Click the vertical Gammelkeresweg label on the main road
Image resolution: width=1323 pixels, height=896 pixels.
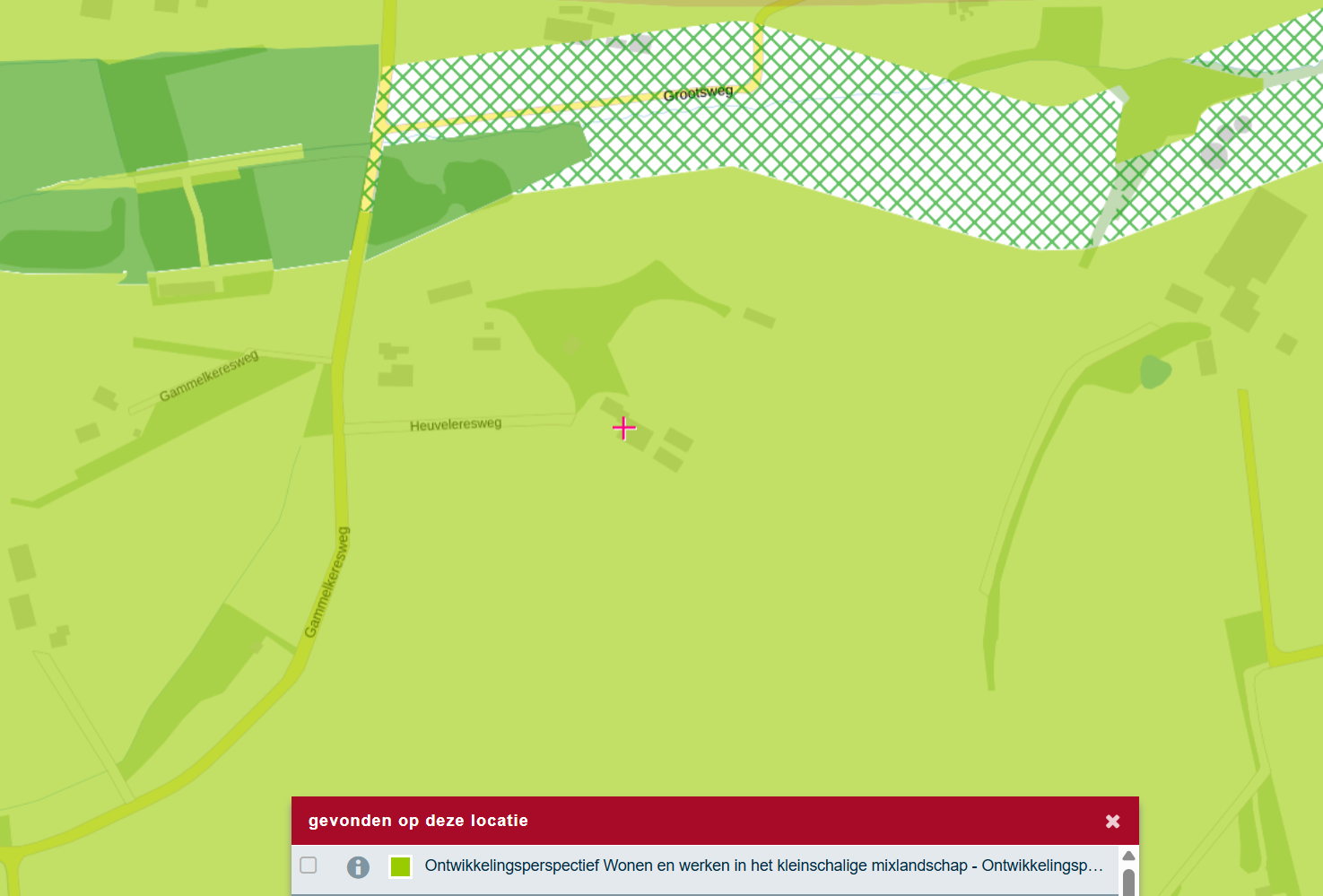327,582
